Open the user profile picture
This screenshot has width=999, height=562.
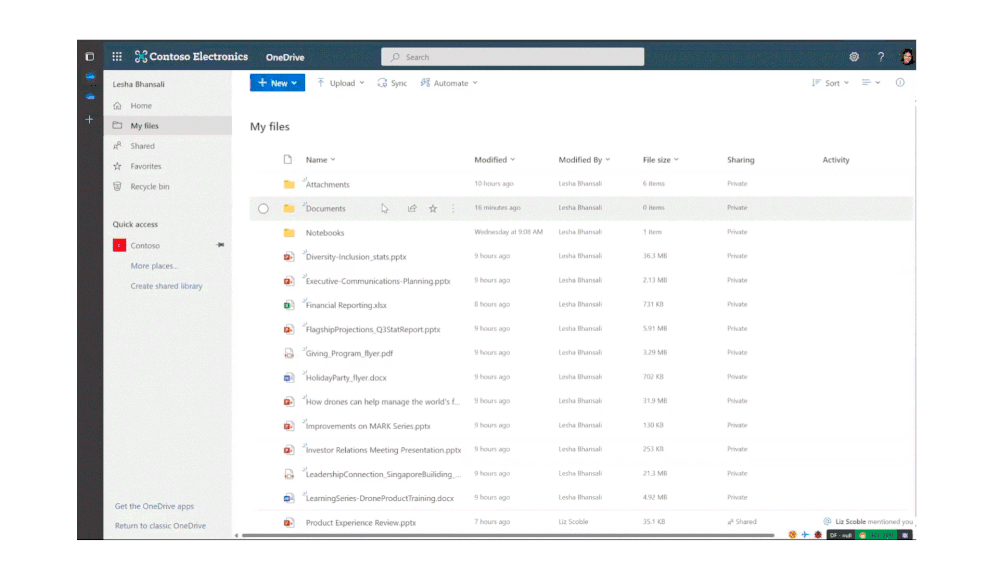tap(907, 57)
